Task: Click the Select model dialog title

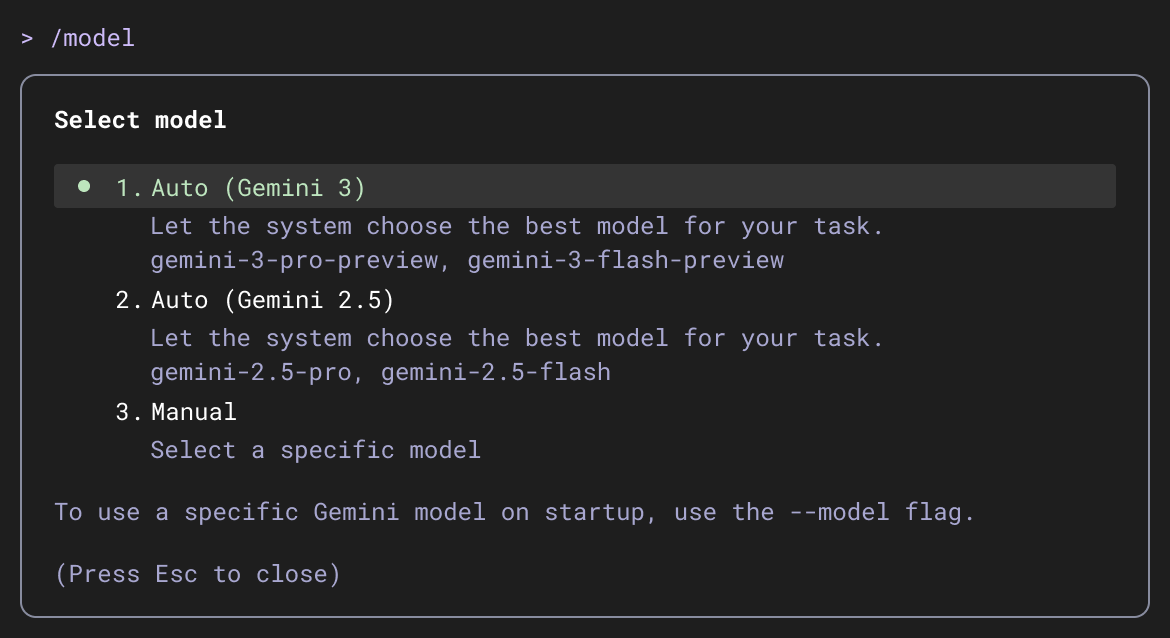Action: [x=139, y=120]
